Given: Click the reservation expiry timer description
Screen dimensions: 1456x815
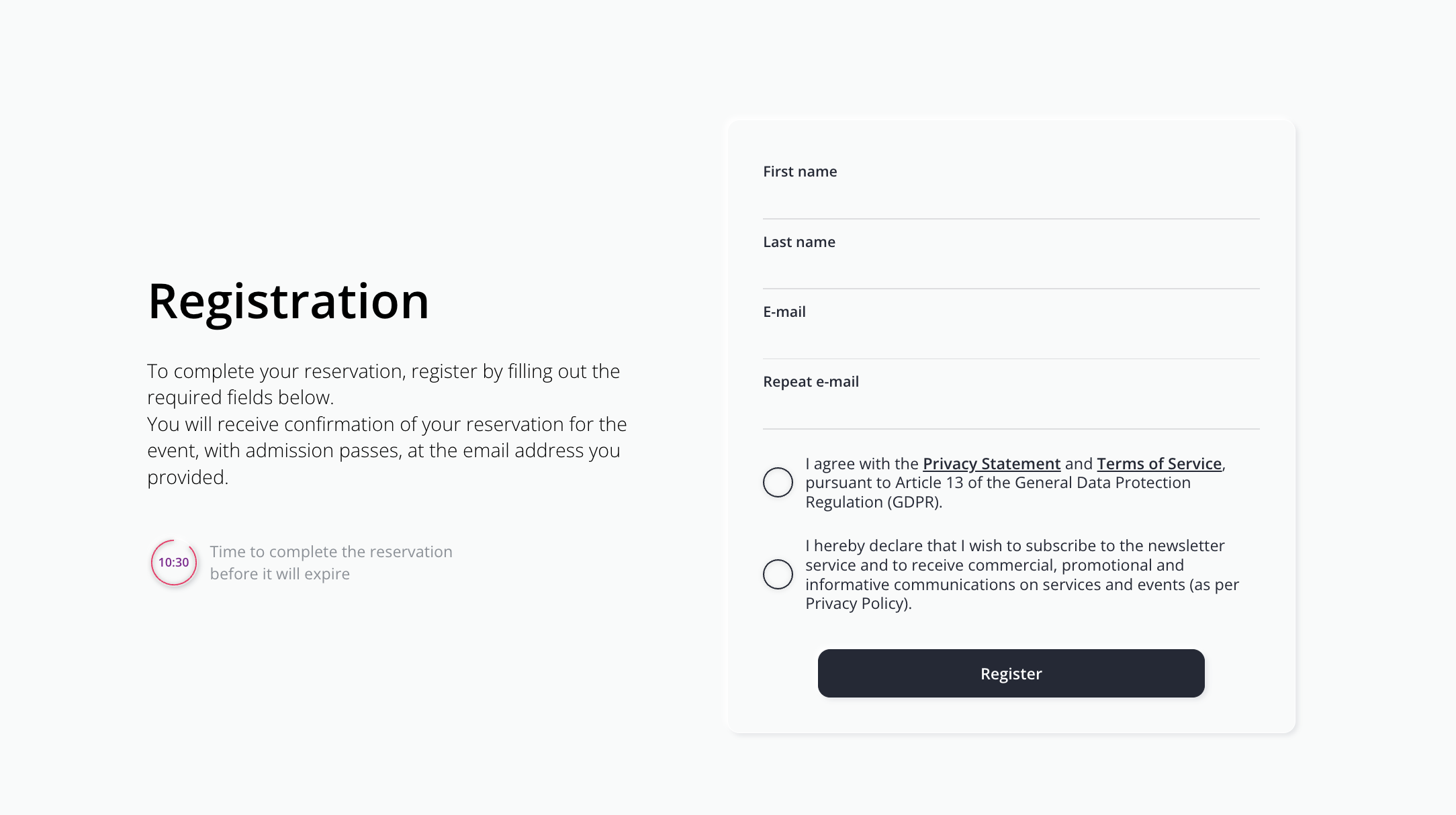Looking at the screenshot, I should (x=331, y=563).
